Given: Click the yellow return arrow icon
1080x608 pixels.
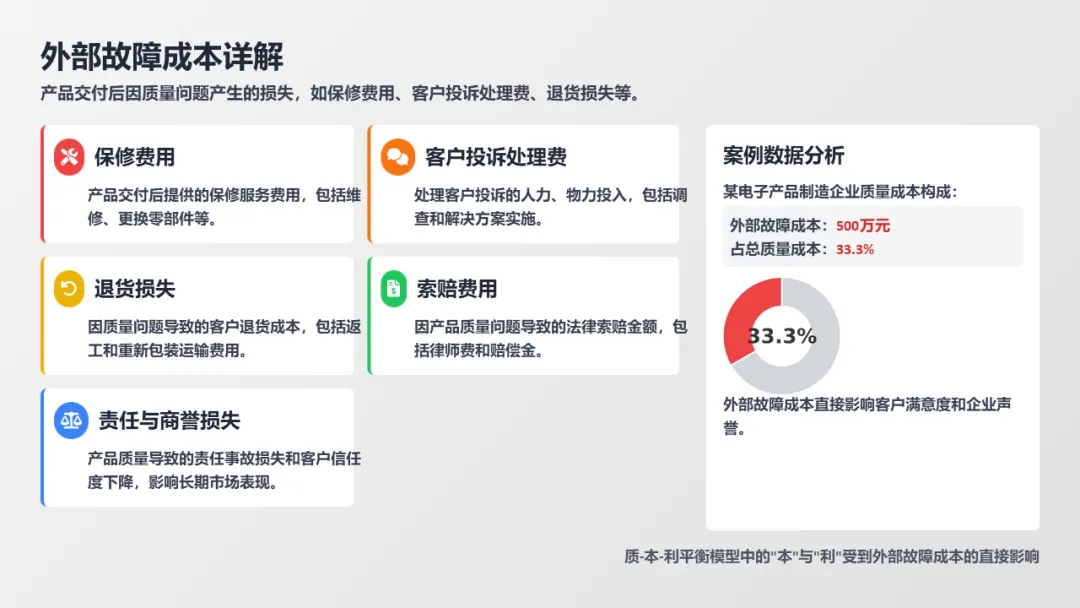Looking at the screenshot, I should [69, 289].
